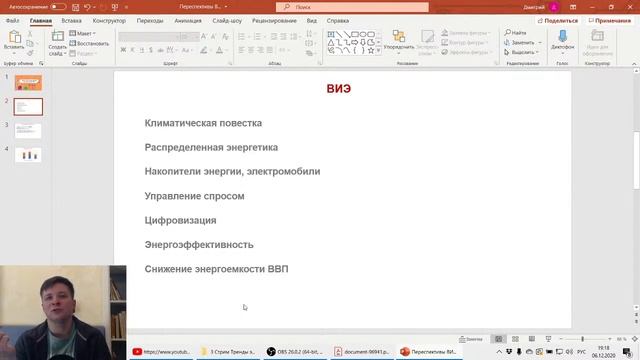Image resolution: width=640 pixels, height=360 pixels.
Task: Select the star shape in gallery
Action: (371, 51)
